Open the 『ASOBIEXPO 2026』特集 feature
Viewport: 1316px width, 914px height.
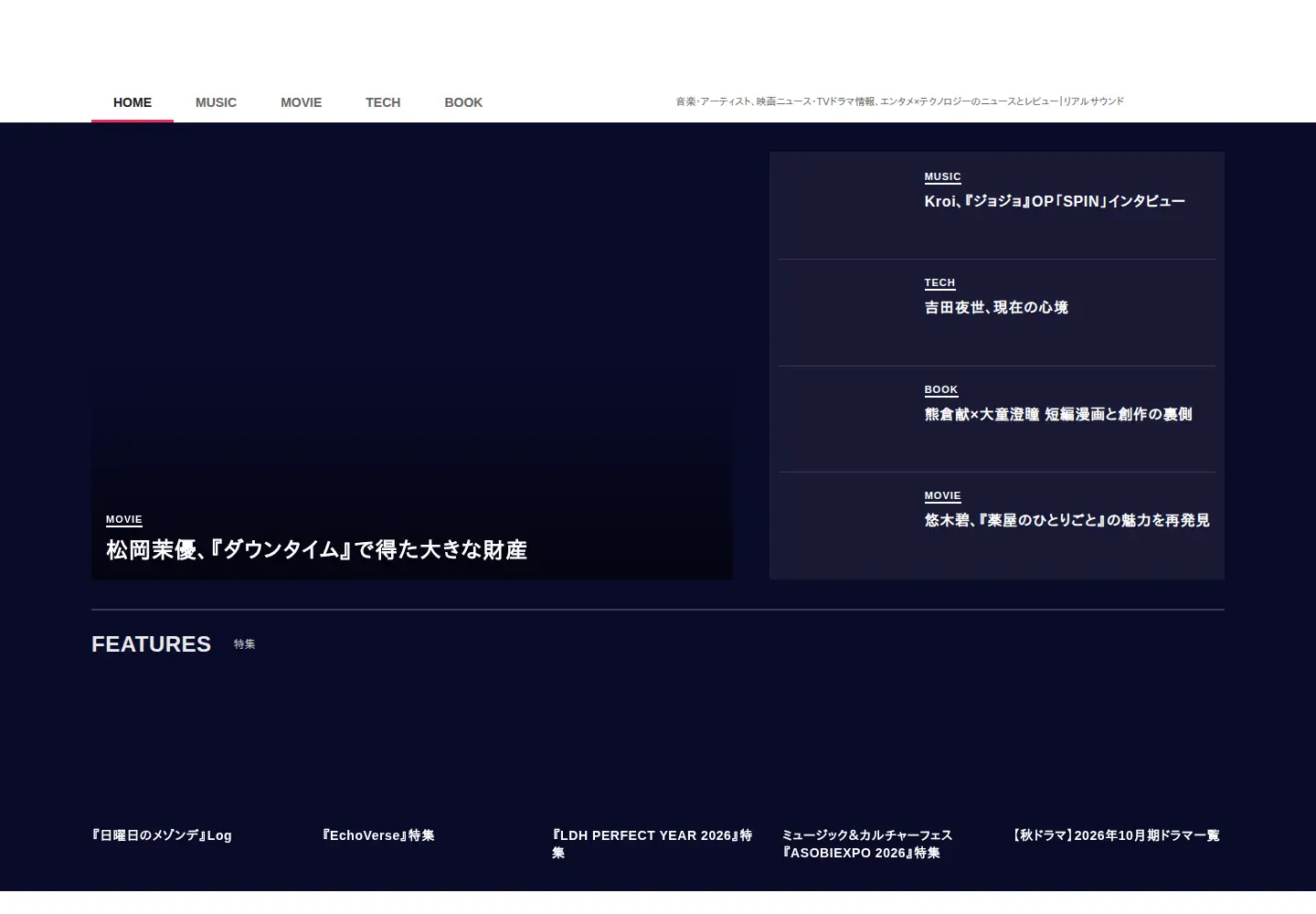coord(867,844)
